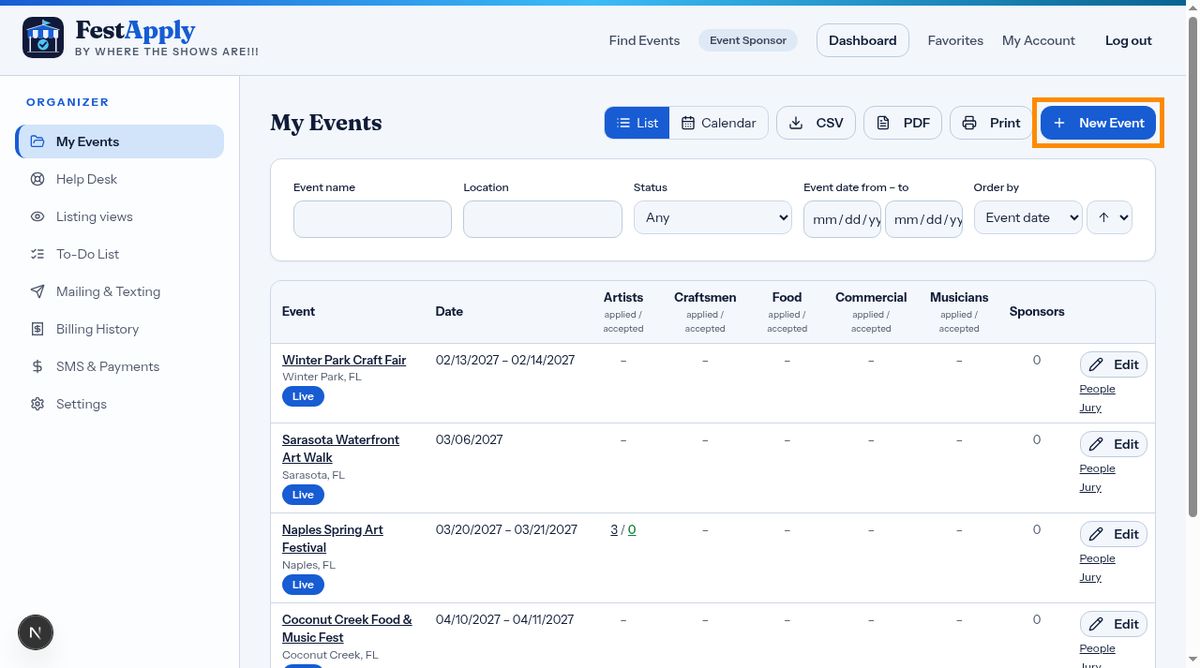Click the FestApply logo icon

point(43,38)
